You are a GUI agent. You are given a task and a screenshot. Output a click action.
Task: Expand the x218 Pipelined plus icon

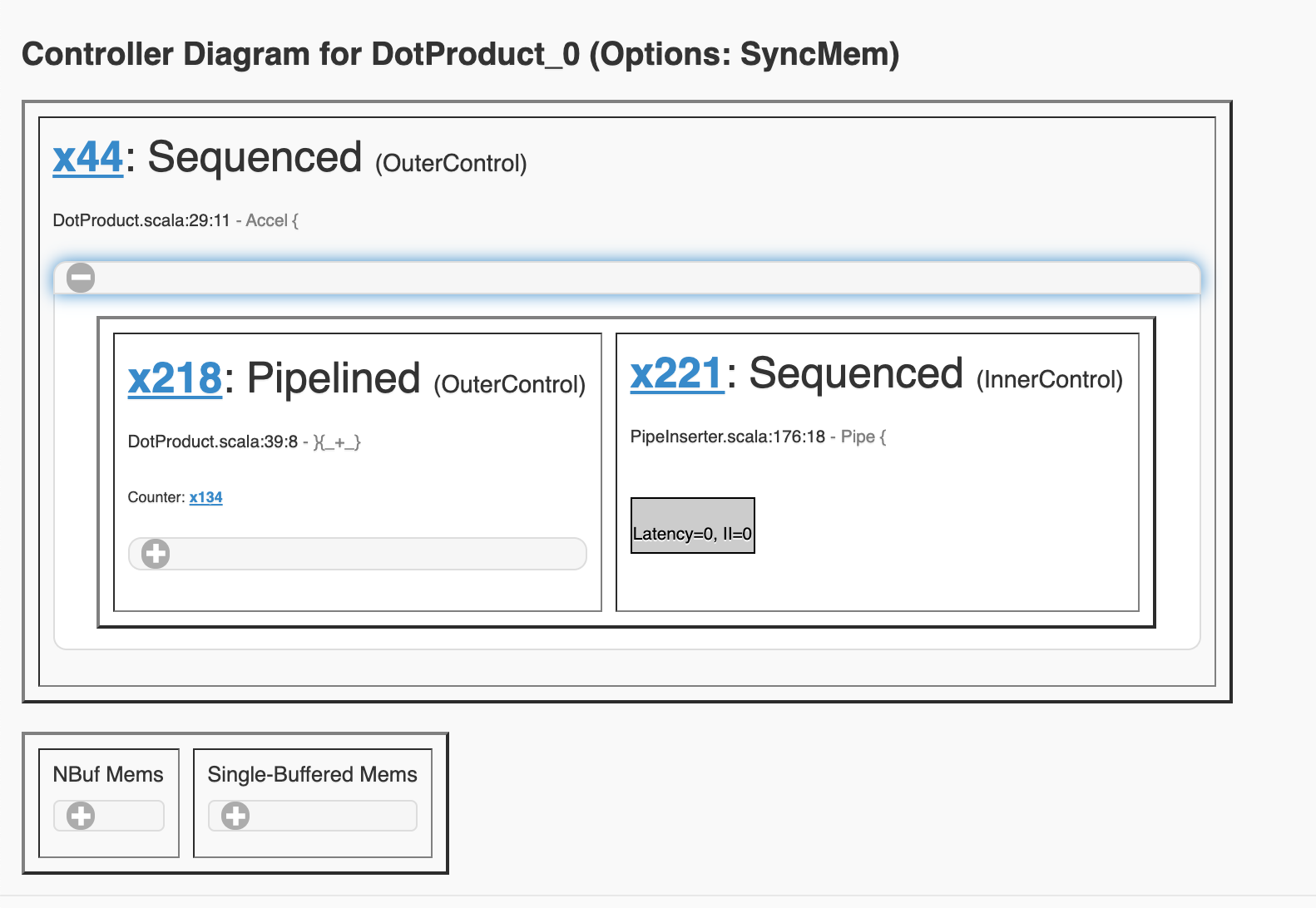[156, 554]
